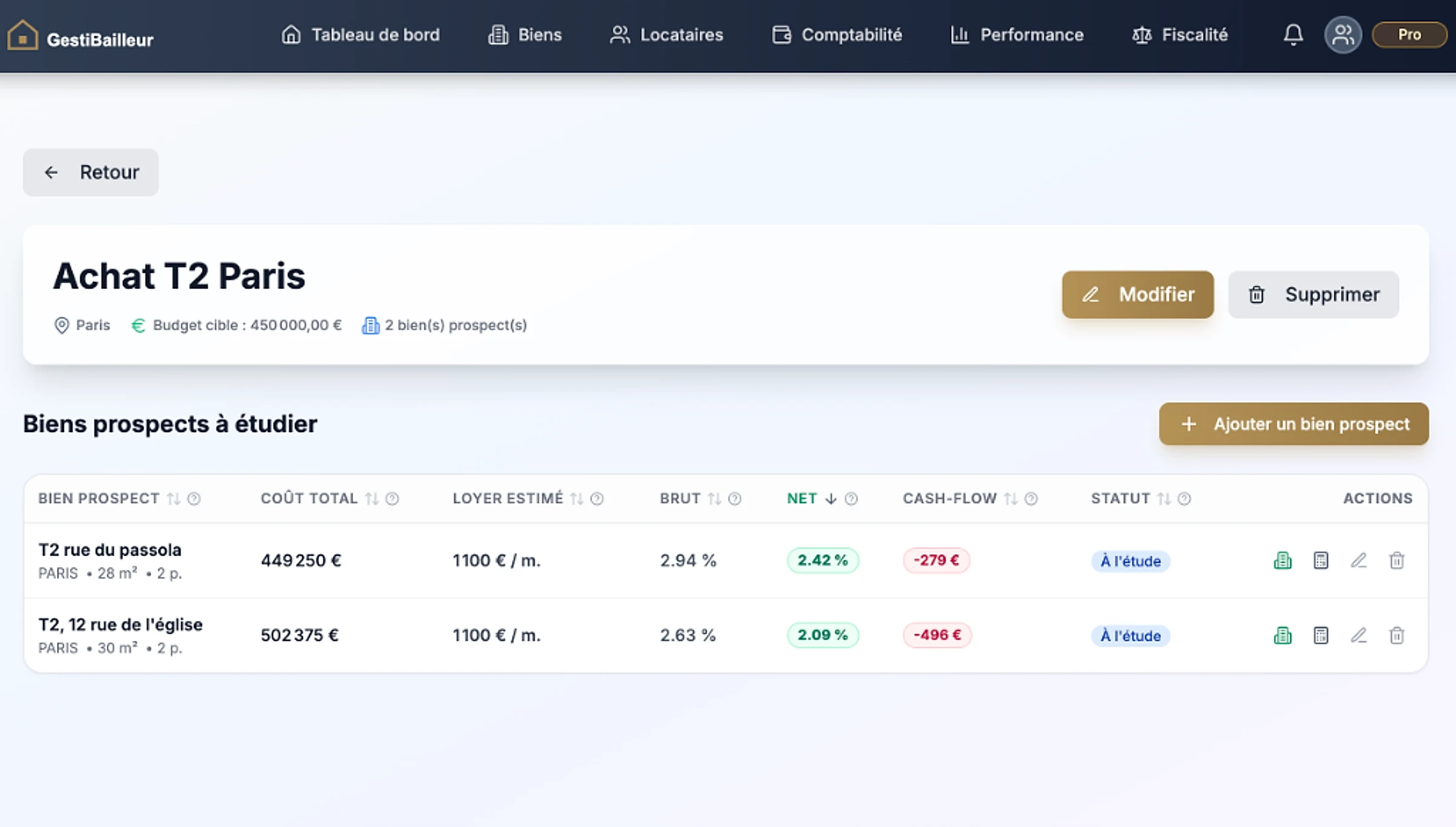The height and width of the screenshot is (827, 1456).
Task: Toggle Net column descending sort arrow
Action: pyautogui.click(x=831, y=498)
